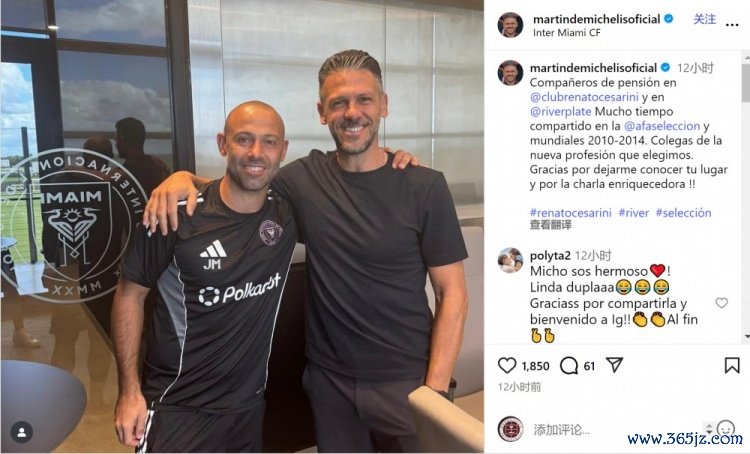
Task: Open #river hashtag
Action: coord(634,213)
